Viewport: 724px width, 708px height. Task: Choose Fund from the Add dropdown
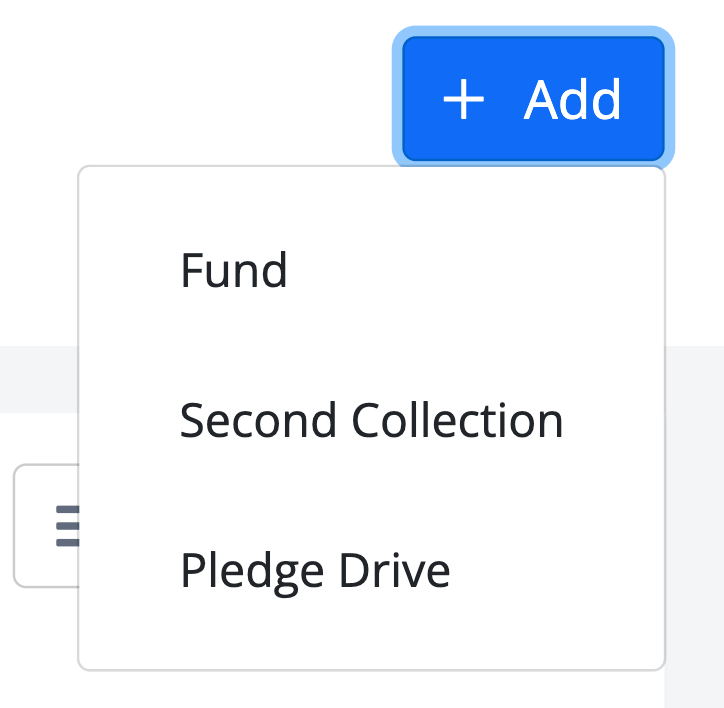[372, 270]
